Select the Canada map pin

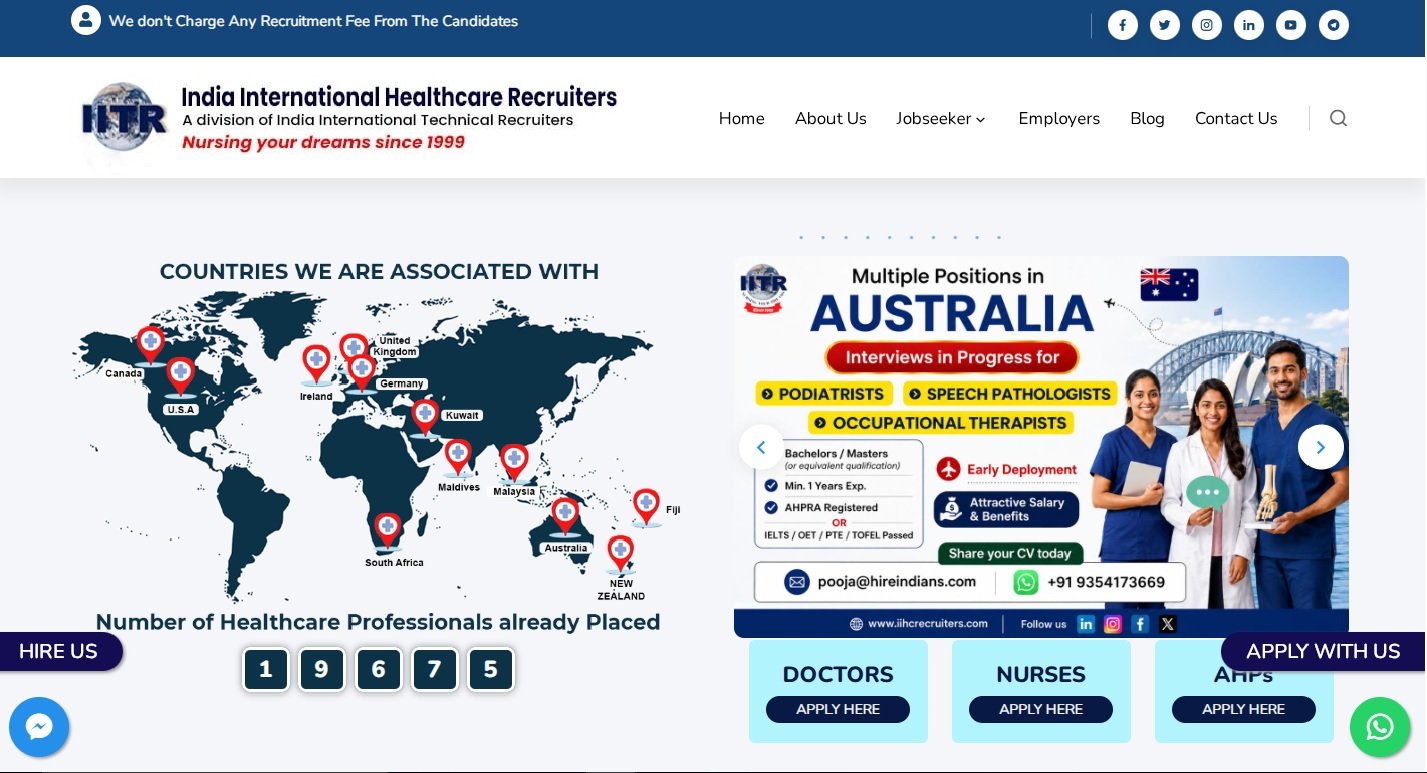[150, 344]
